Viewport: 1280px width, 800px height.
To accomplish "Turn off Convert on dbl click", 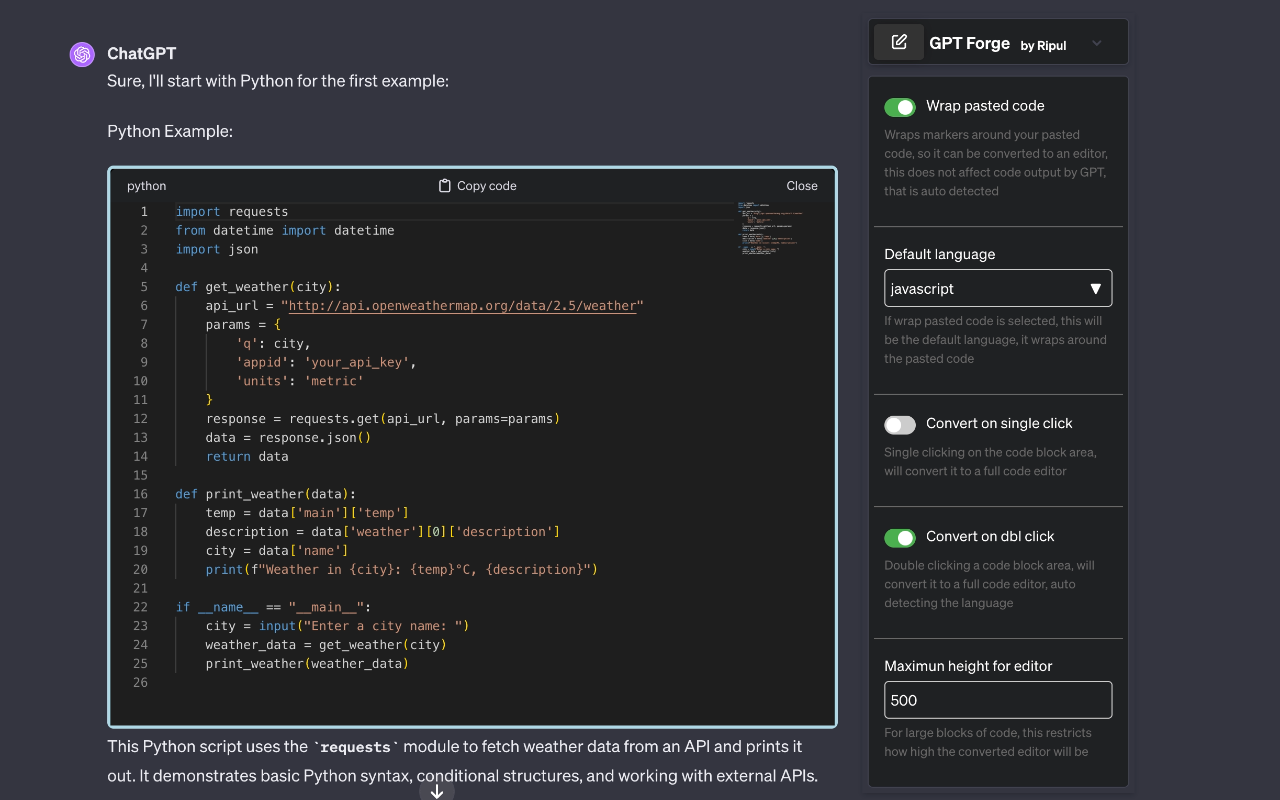I will (899, 537).
